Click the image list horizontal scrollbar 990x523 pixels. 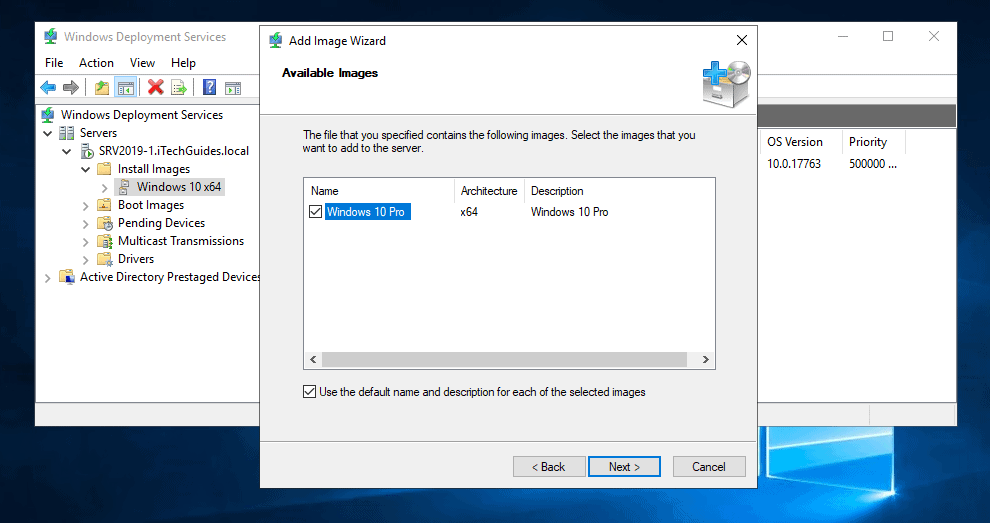[x=504, y=360]
